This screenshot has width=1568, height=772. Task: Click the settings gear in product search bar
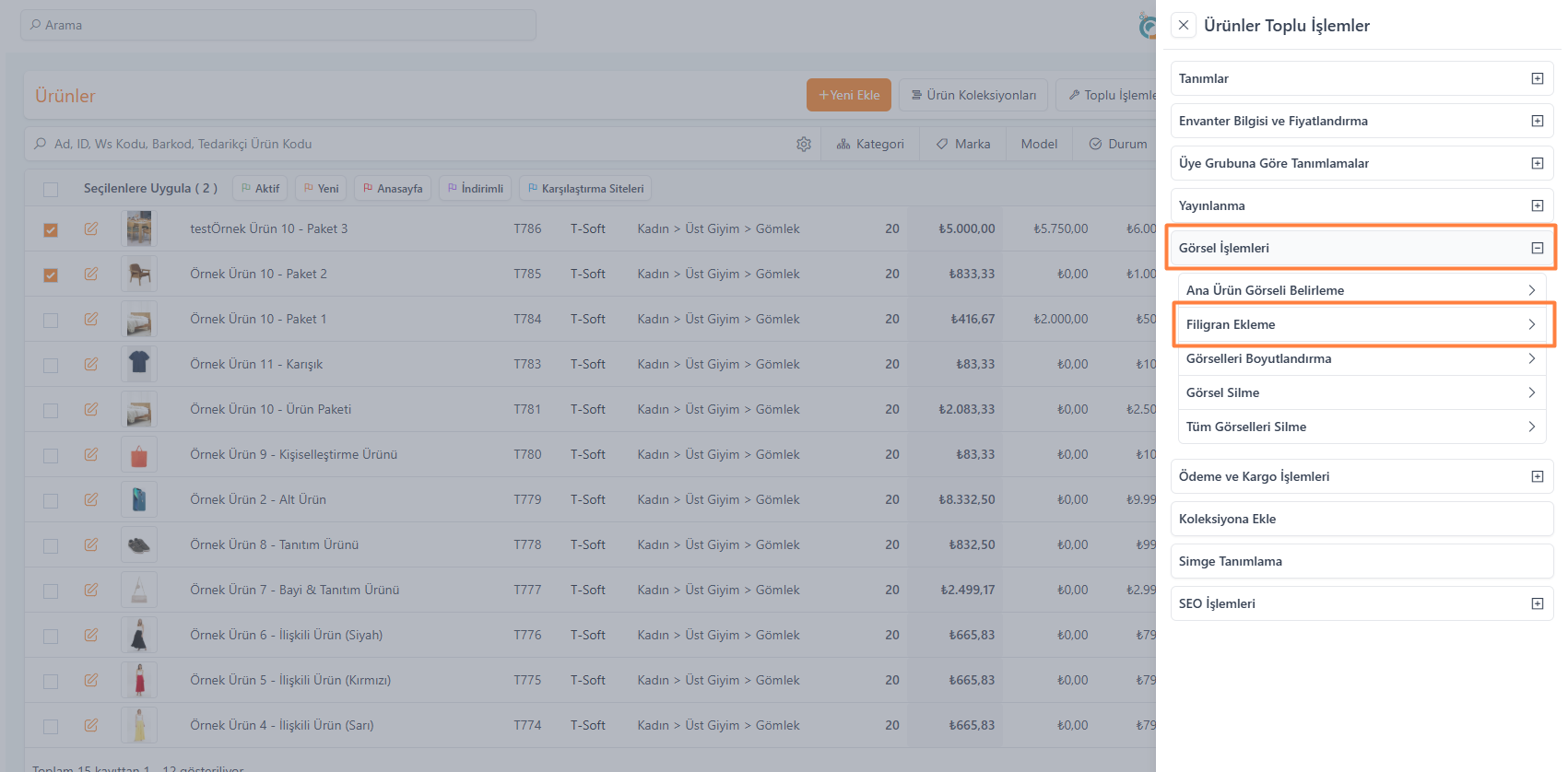[x=803, y=145]
